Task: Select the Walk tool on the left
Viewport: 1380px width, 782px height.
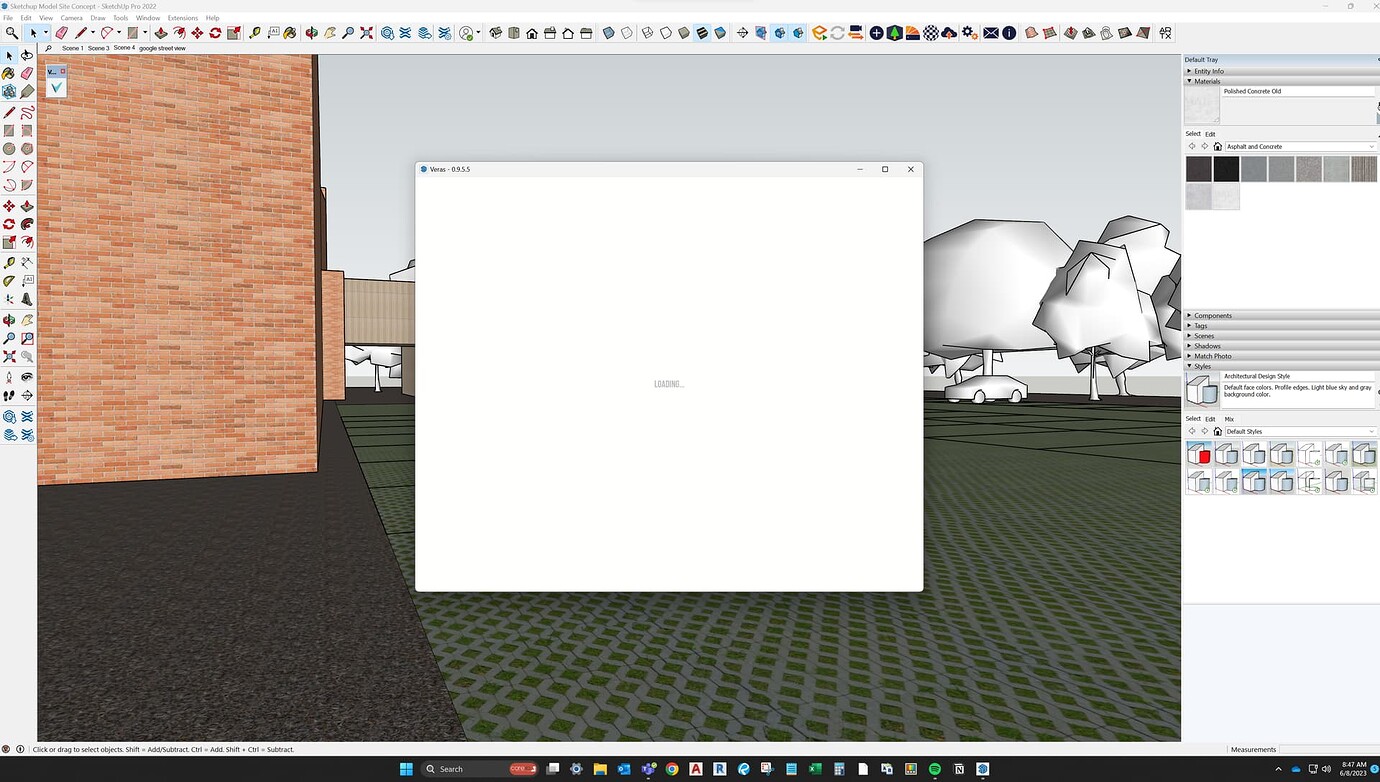Action: [9, 394]
